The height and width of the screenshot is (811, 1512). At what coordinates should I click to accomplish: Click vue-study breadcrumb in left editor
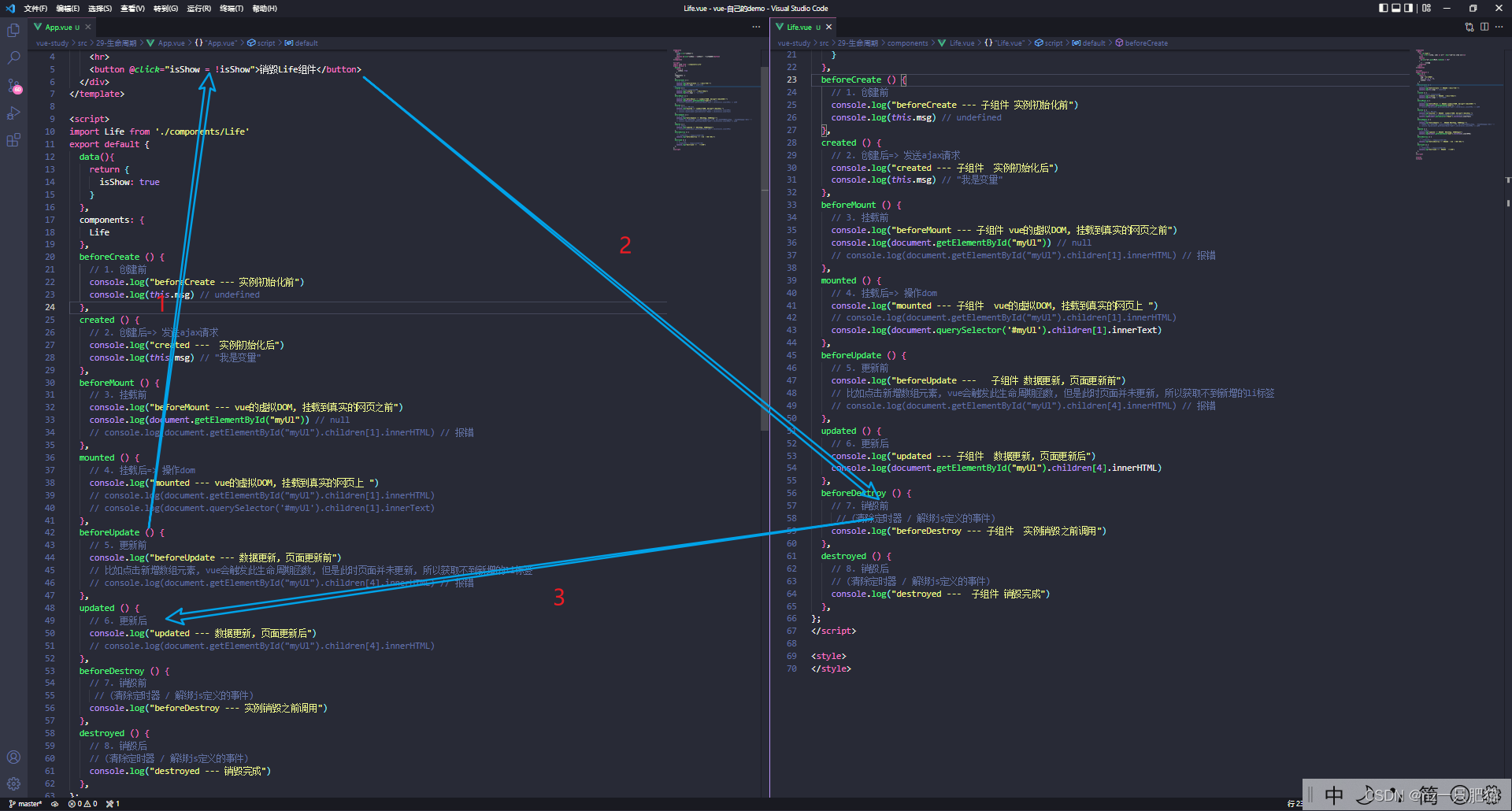pyautogui.click(x=52, y=43)
